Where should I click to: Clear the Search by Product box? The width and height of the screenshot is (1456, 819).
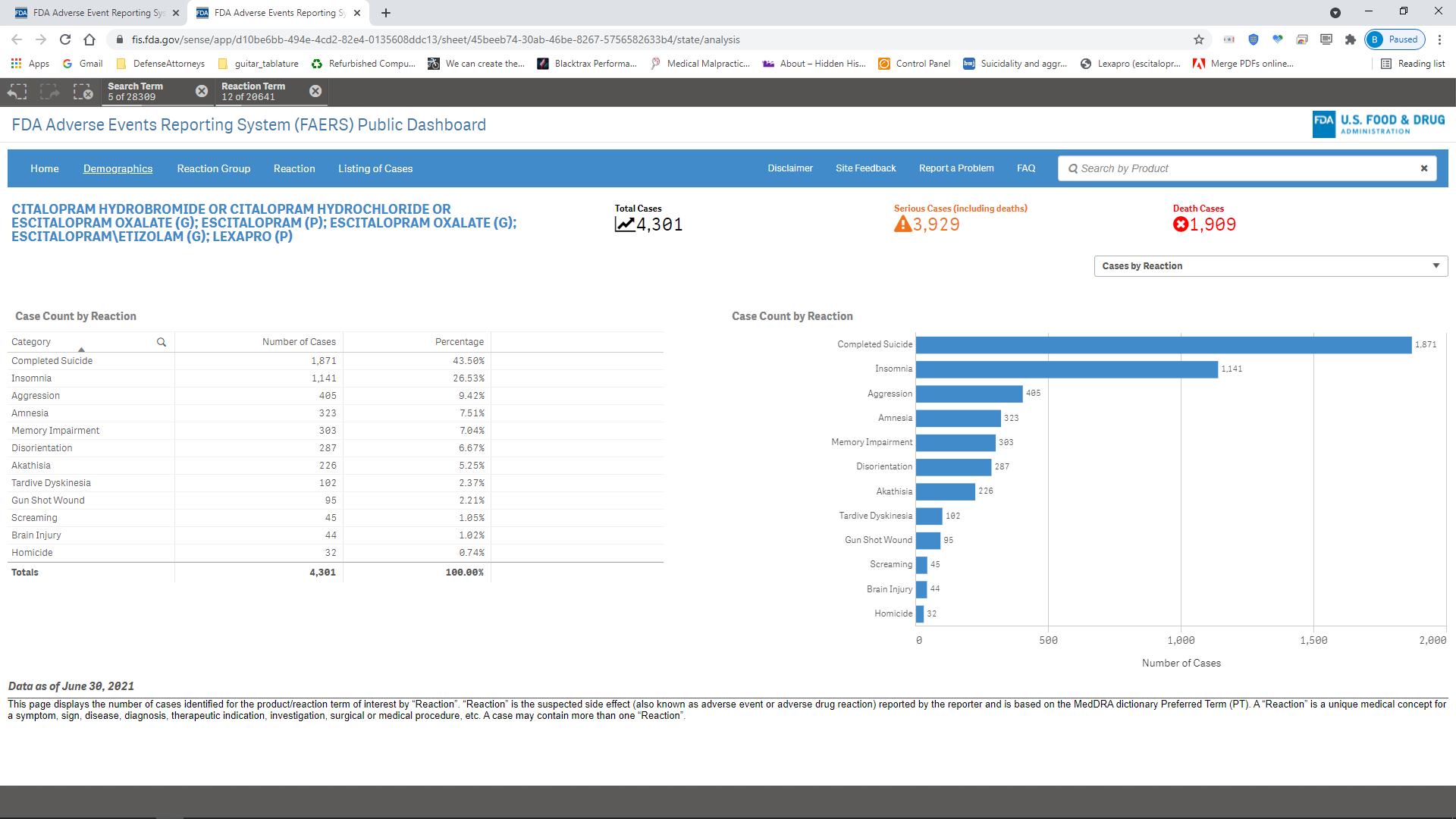1424,168
